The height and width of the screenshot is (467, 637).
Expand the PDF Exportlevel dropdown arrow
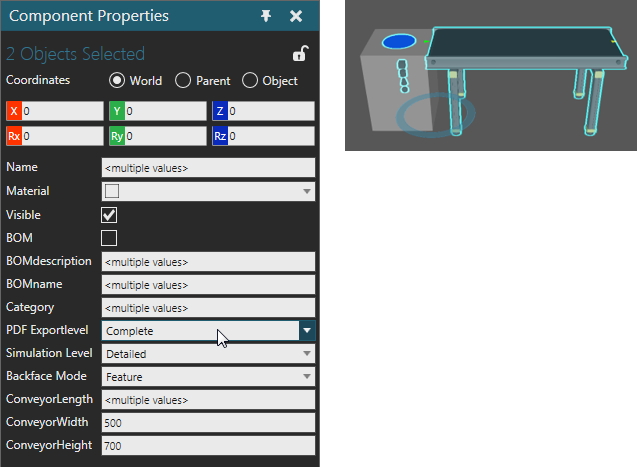(x=307, y=330)
